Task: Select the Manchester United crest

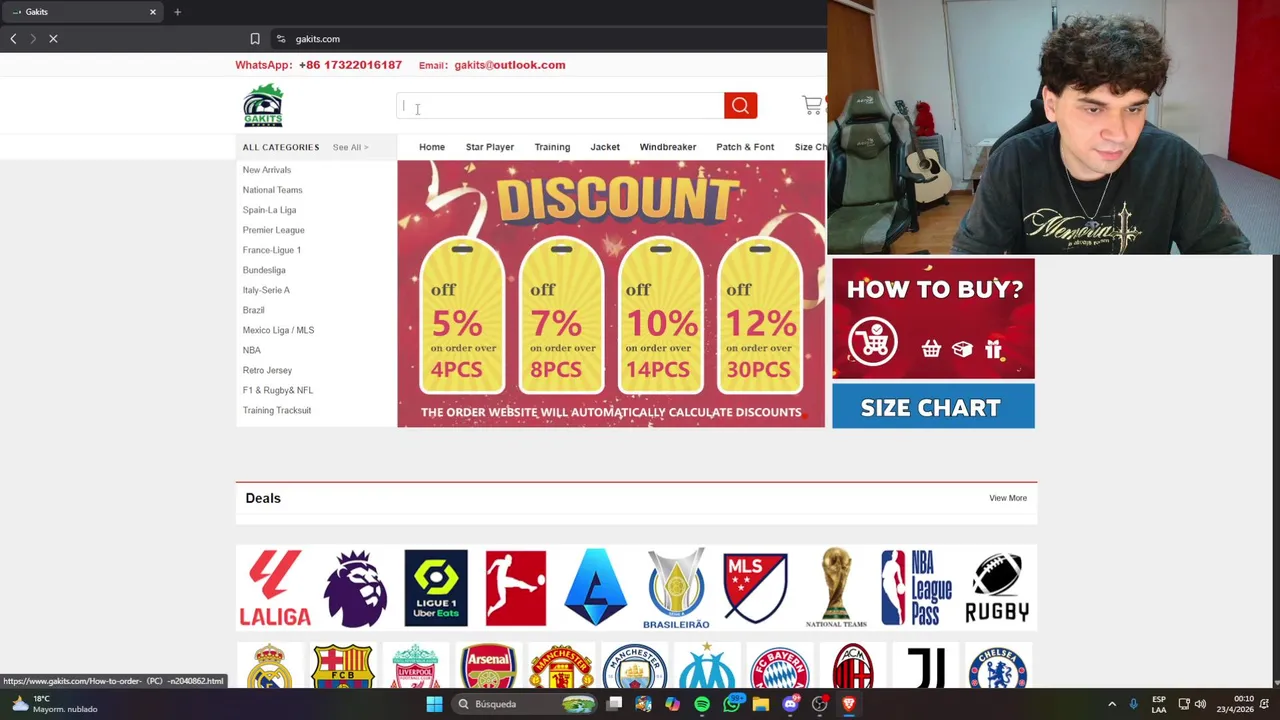Action: tap(561, 667)
